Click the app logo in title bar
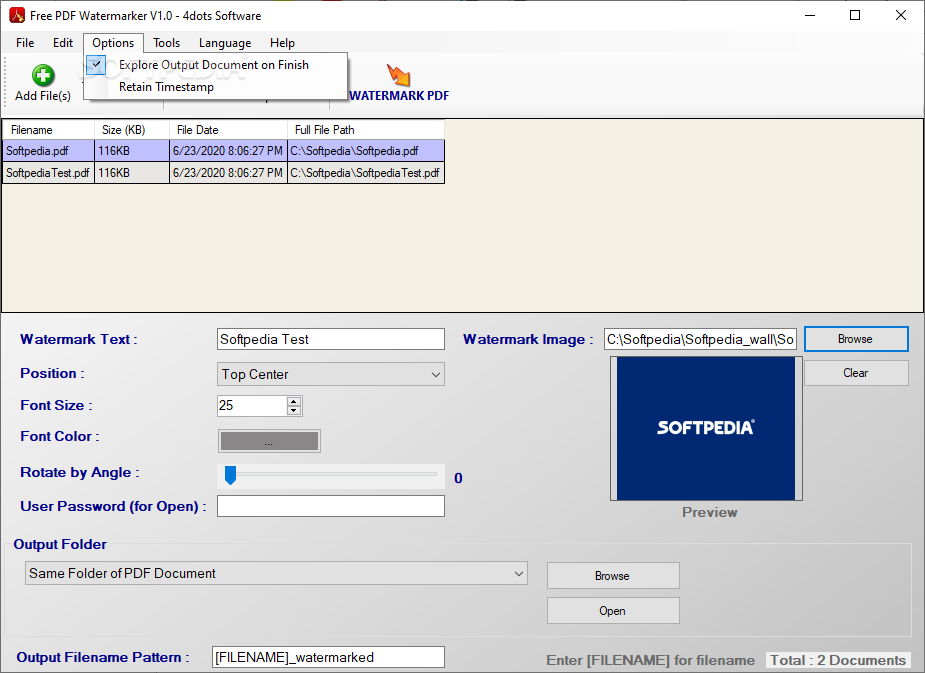This screenshot has width=925, height=673. click(17, 15)
